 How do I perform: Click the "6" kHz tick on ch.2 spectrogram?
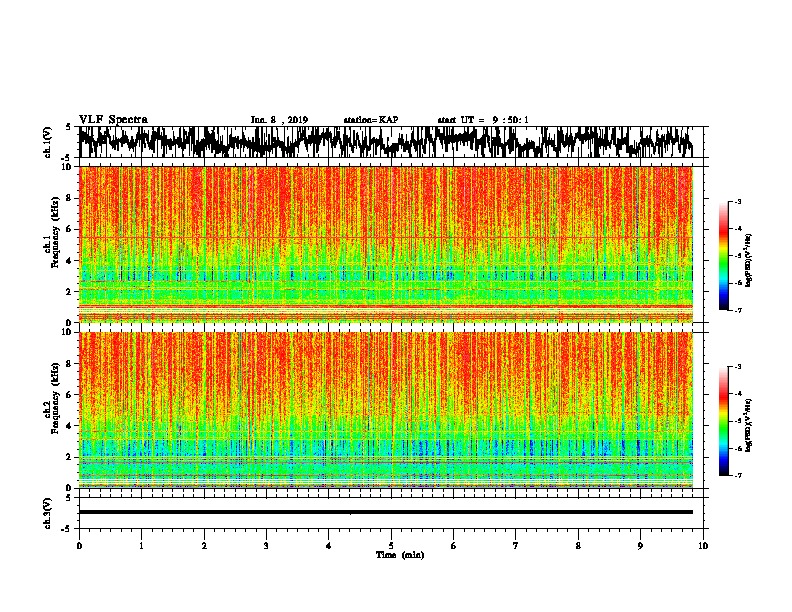(x=70, y=394)
